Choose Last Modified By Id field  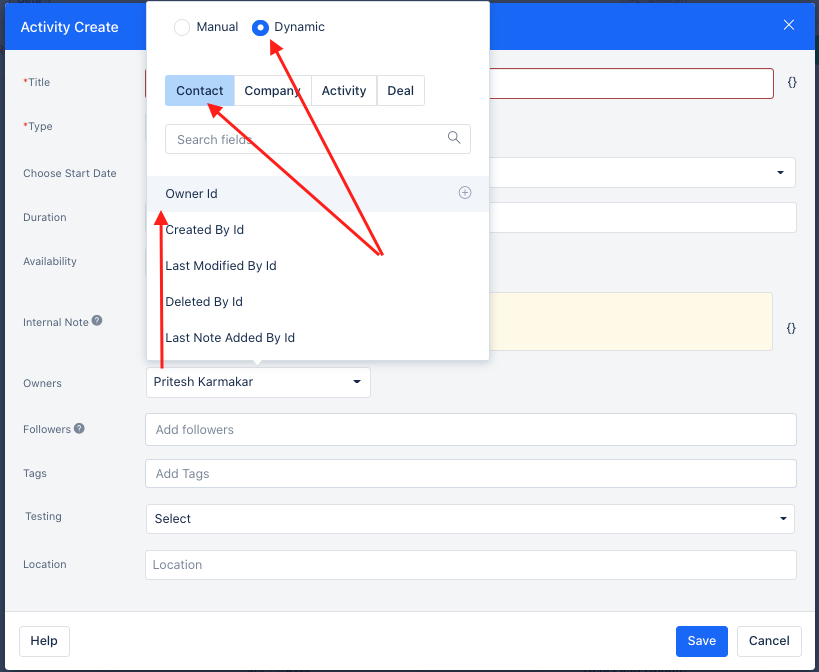[x=318, y=266]
